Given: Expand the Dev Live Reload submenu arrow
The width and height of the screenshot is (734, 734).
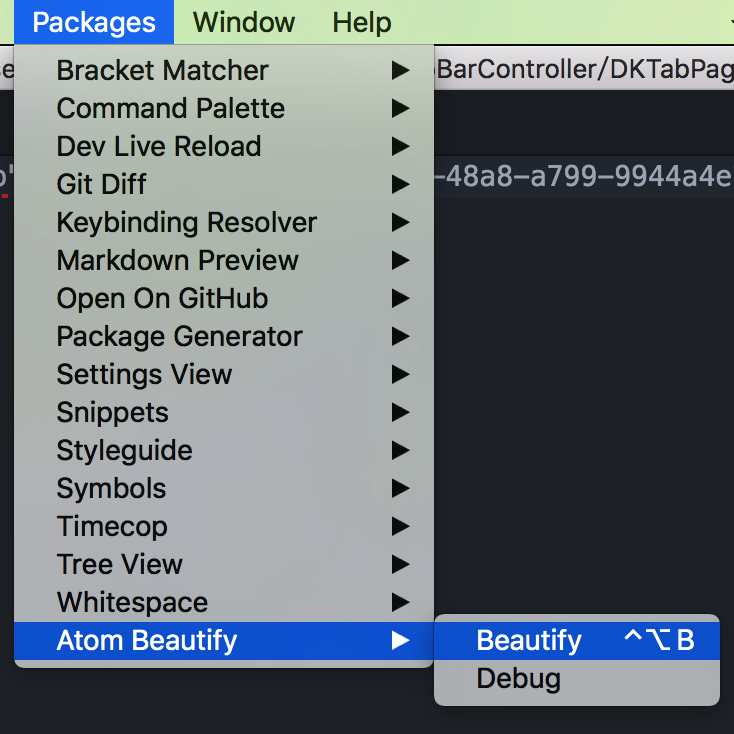Looking at the screenshot, I should [x=401, y=146].
